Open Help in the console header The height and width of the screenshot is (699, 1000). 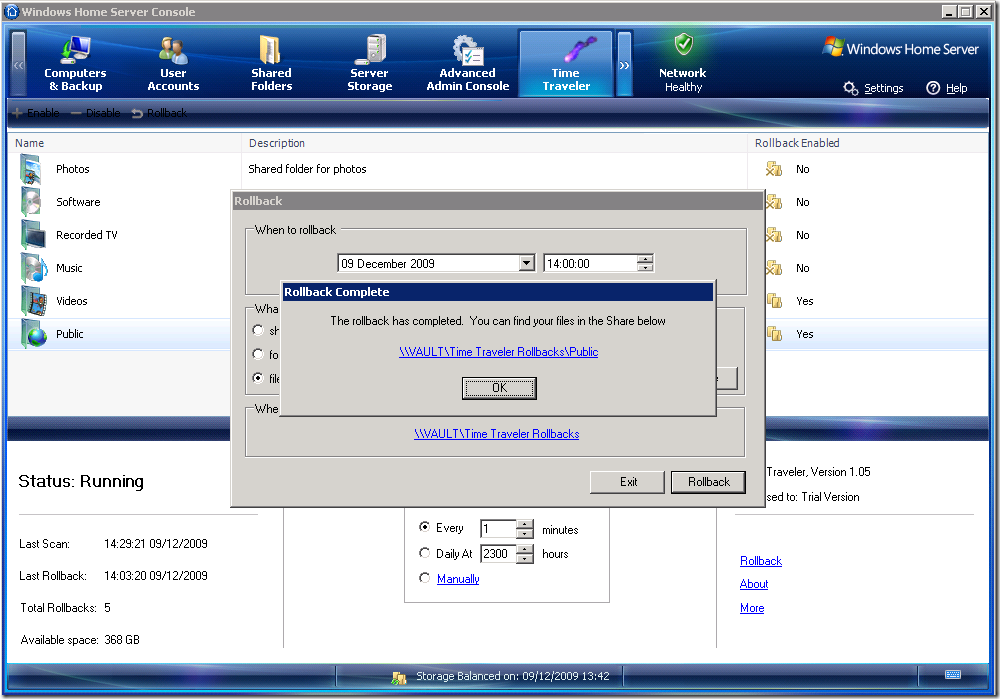pos(947,88)
